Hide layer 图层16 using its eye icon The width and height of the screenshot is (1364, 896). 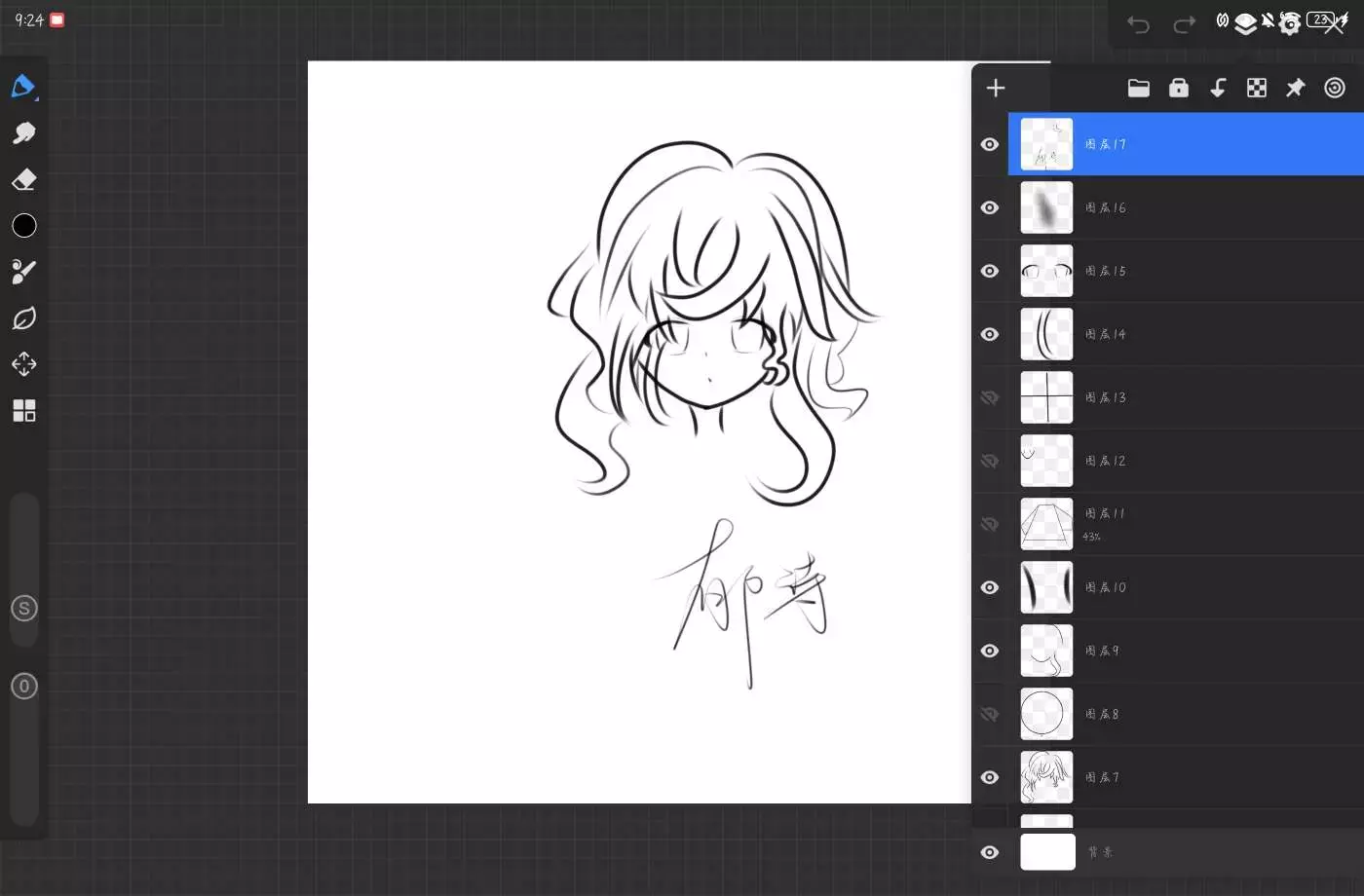tap(990, 207)
